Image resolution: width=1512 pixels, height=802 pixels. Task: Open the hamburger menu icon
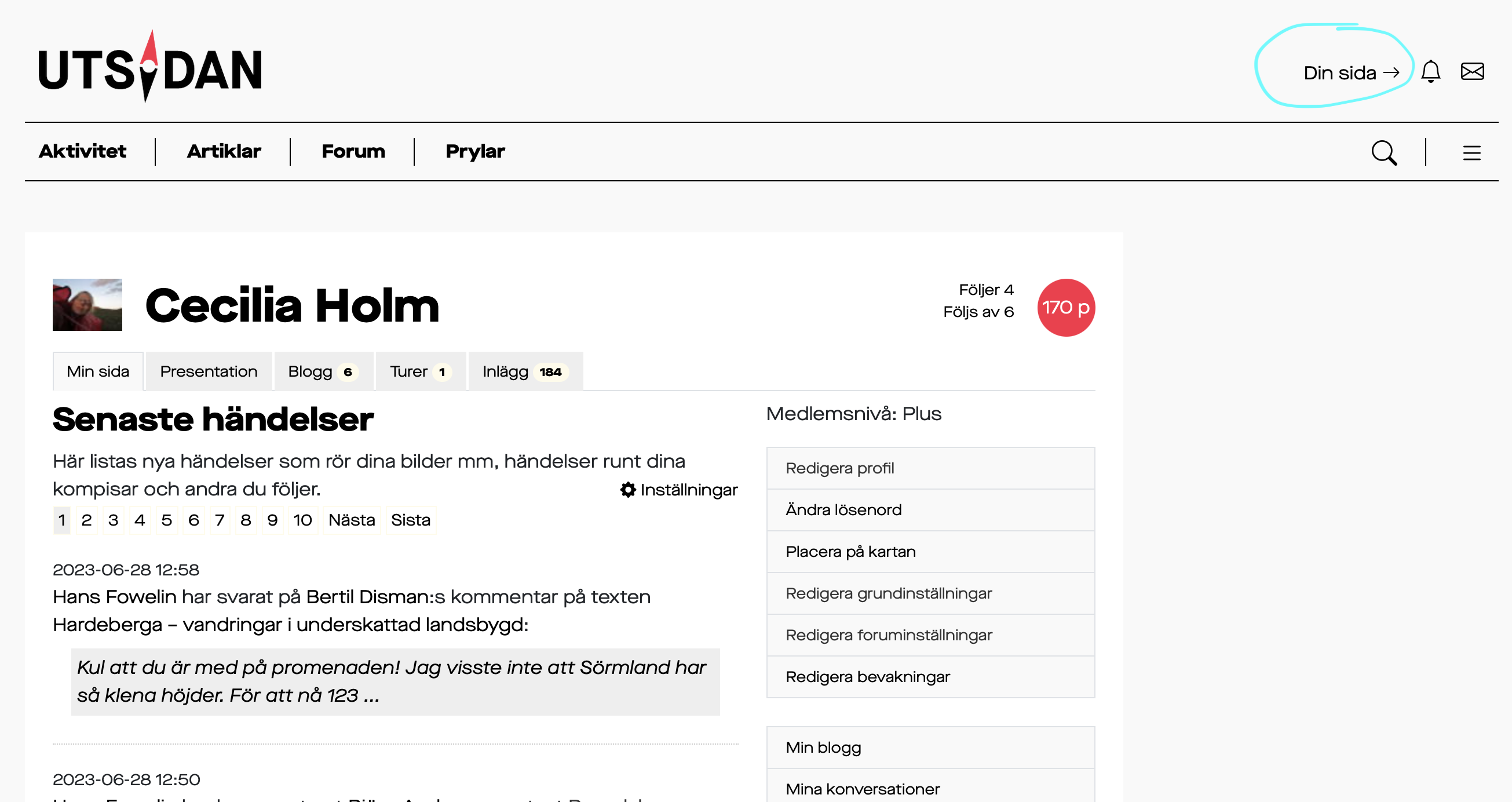click(x=1471, y=152)
